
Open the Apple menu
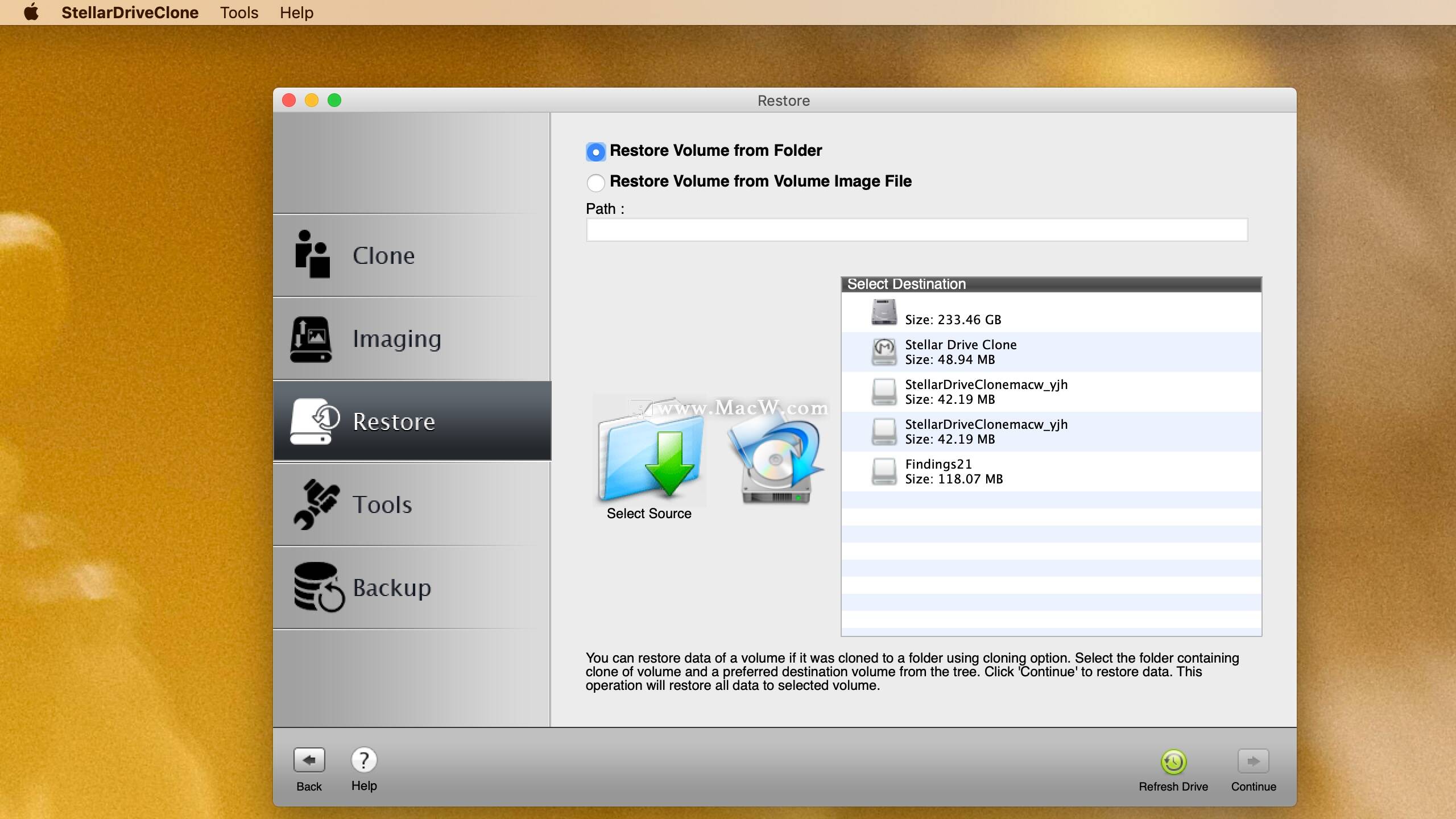pyautogui.click(x=31, y=12)
